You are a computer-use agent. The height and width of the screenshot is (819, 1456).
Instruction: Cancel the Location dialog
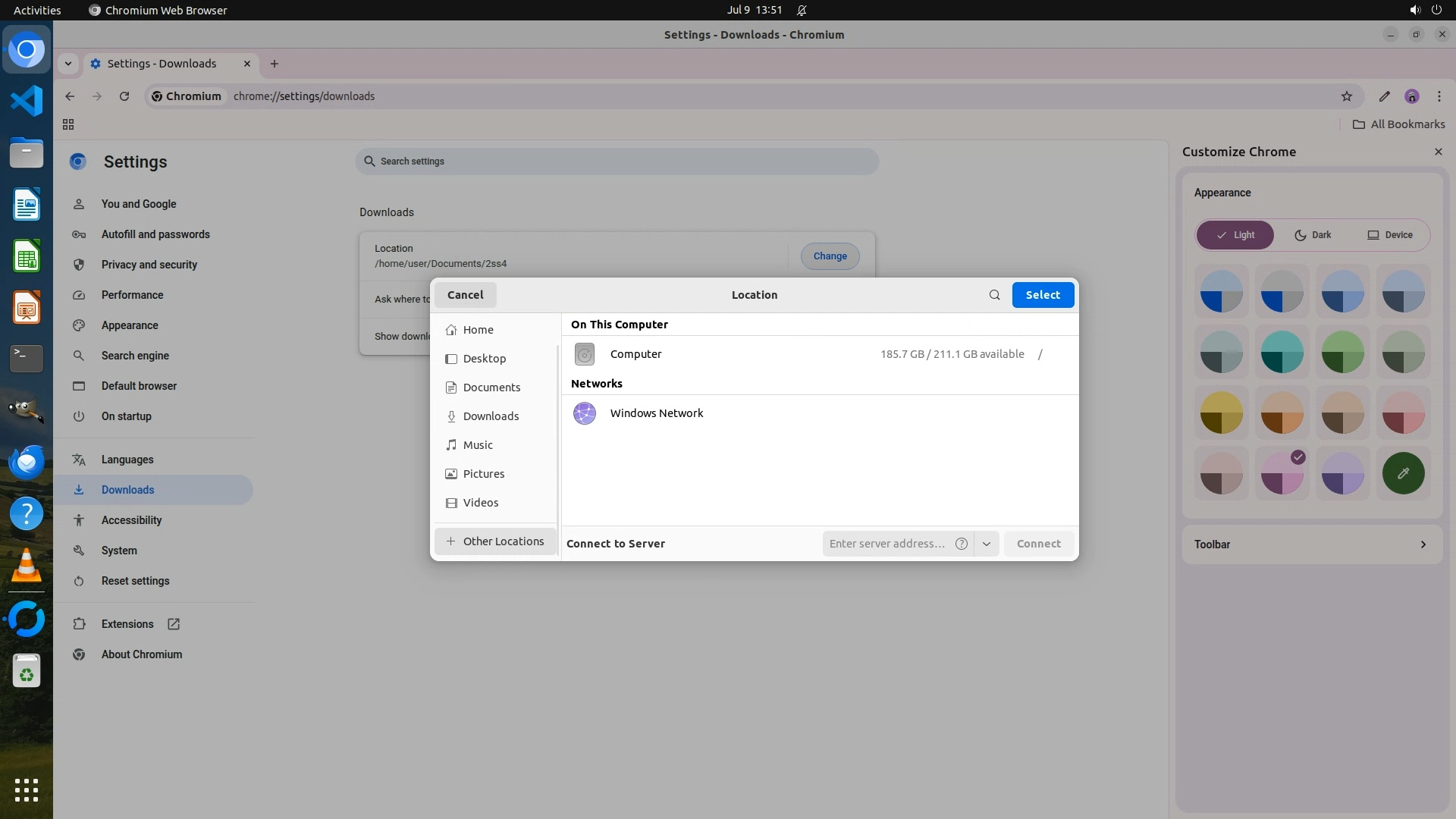pos(465,295)
